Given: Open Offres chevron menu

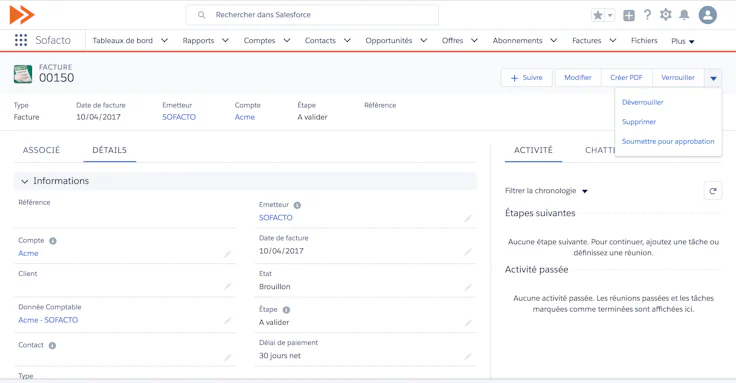Looking at the screenshot, I should point(475,40).
